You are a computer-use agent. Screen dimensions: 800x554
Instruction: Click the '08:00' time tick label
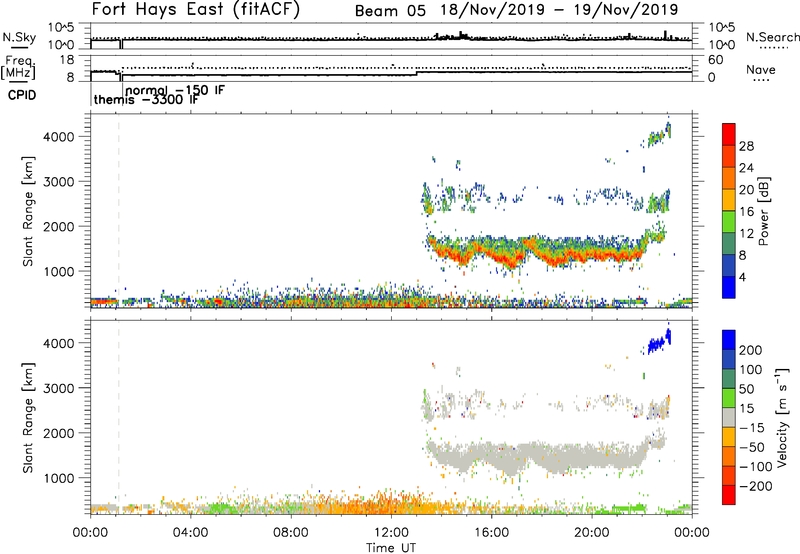[291, 533]
